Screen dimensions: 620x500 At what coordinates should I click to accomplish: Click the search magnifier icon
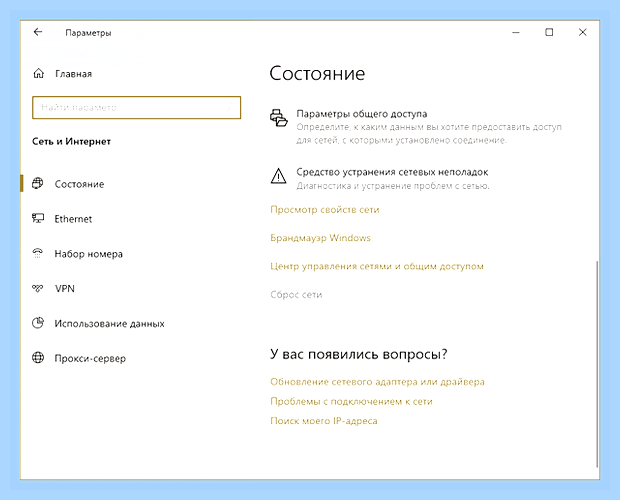tap(229, 107)
